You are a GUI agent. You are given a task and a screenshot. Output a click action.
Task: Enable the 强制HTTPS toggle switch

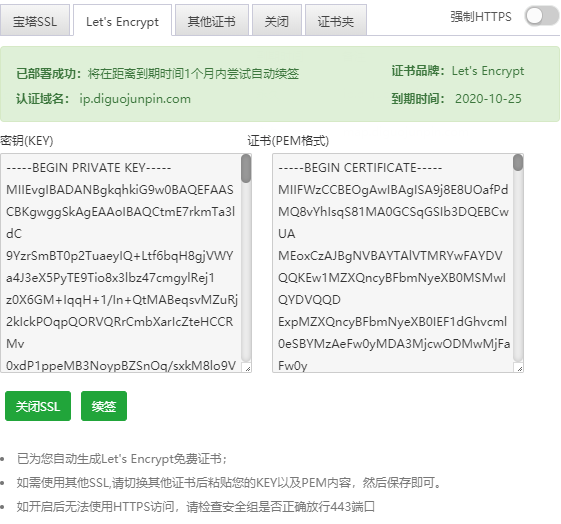click(x=542, y=16)
